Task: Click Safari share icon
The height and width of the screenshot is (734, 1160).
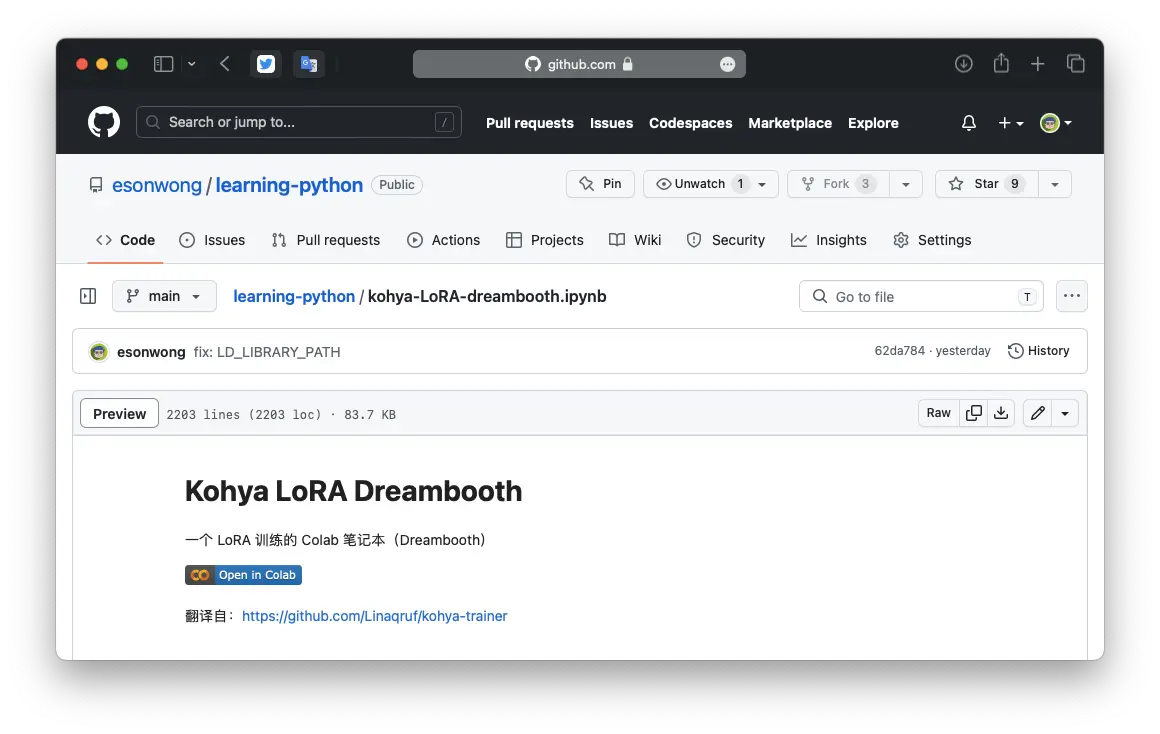Action: coord(1001,64)
